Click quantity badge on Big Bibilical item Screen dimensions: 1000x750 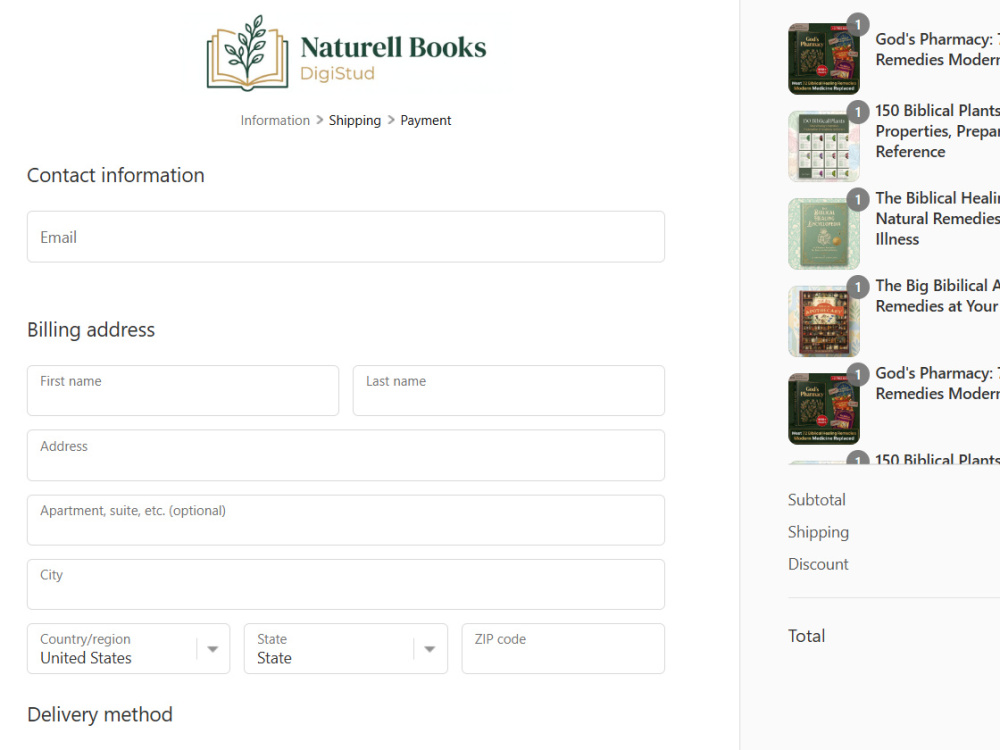(x=858, y=287)
